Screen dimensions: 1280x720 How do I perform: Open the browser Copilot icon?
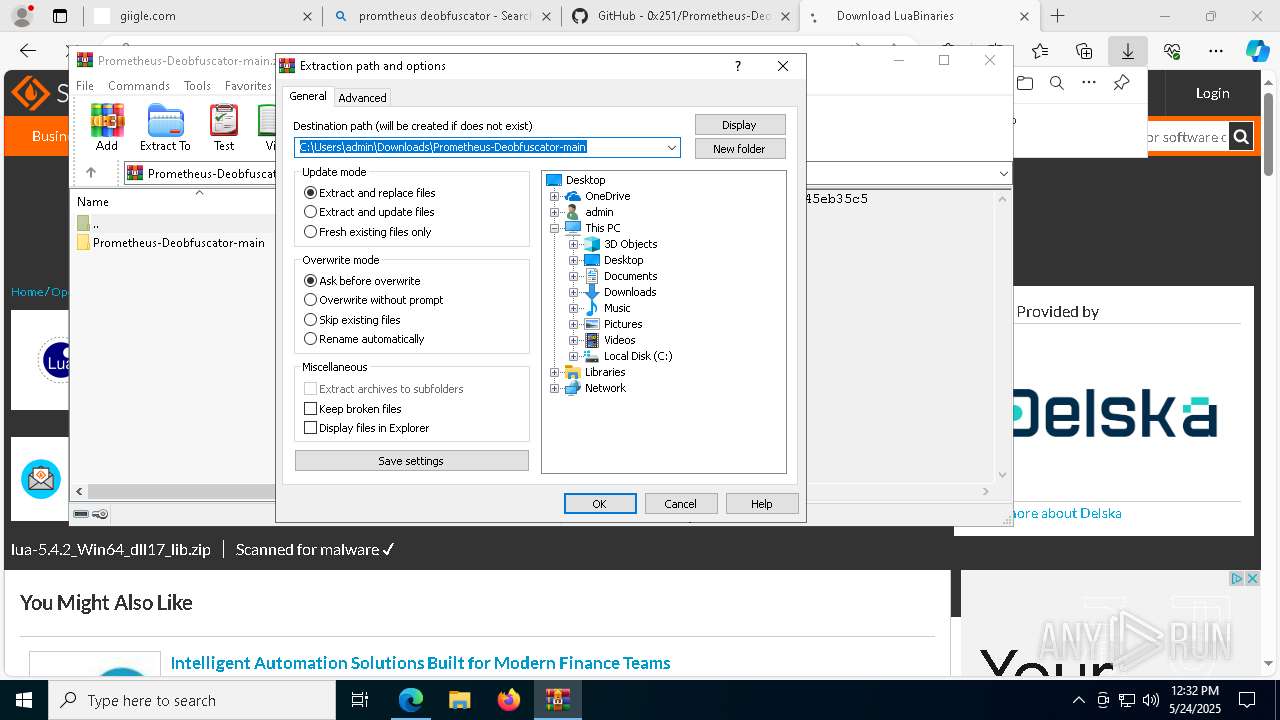tap(1257, 51)
